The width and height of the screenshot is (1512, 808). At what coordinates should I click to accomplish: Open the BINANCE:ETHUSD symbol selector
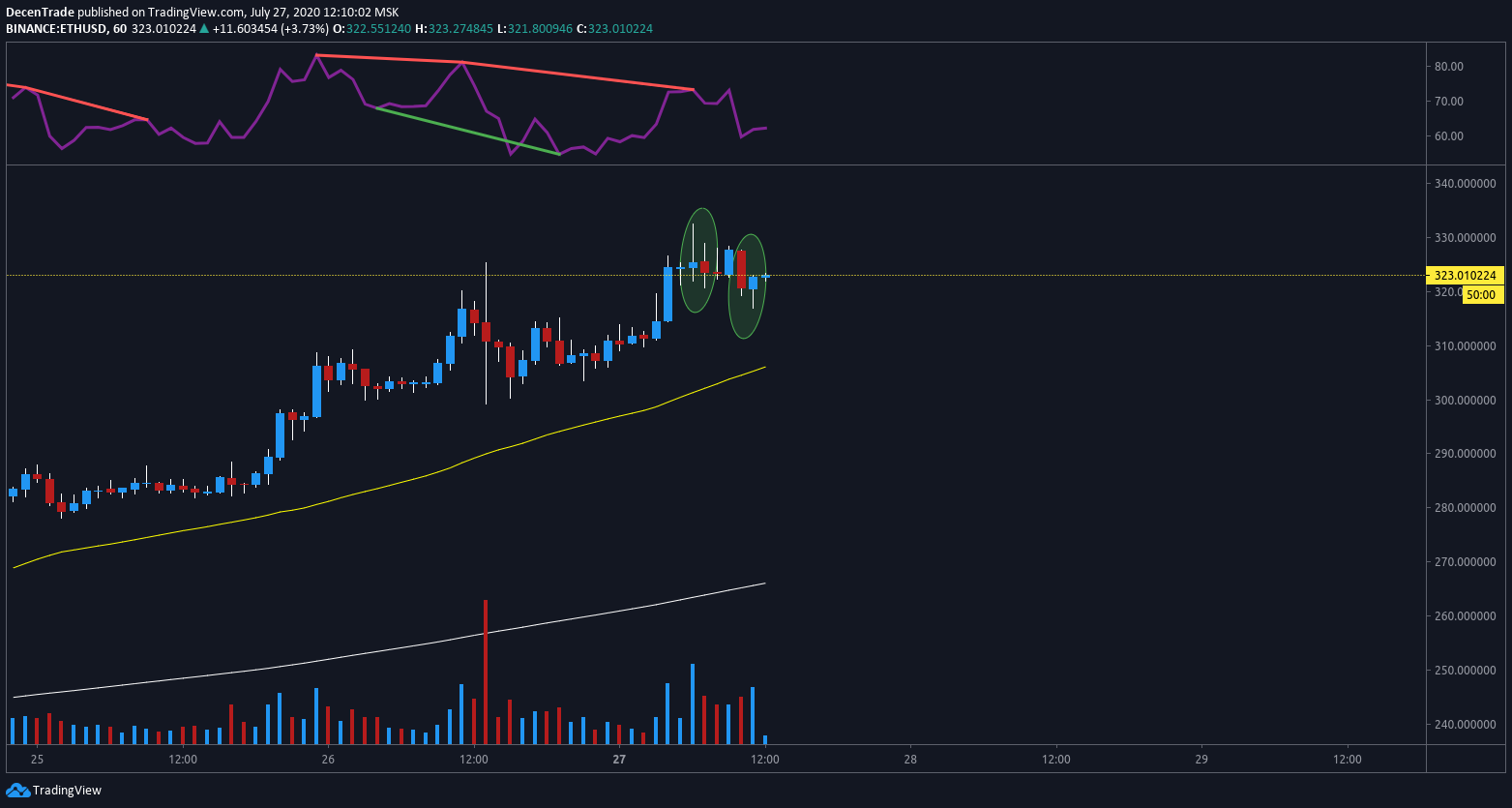[58, 29]
